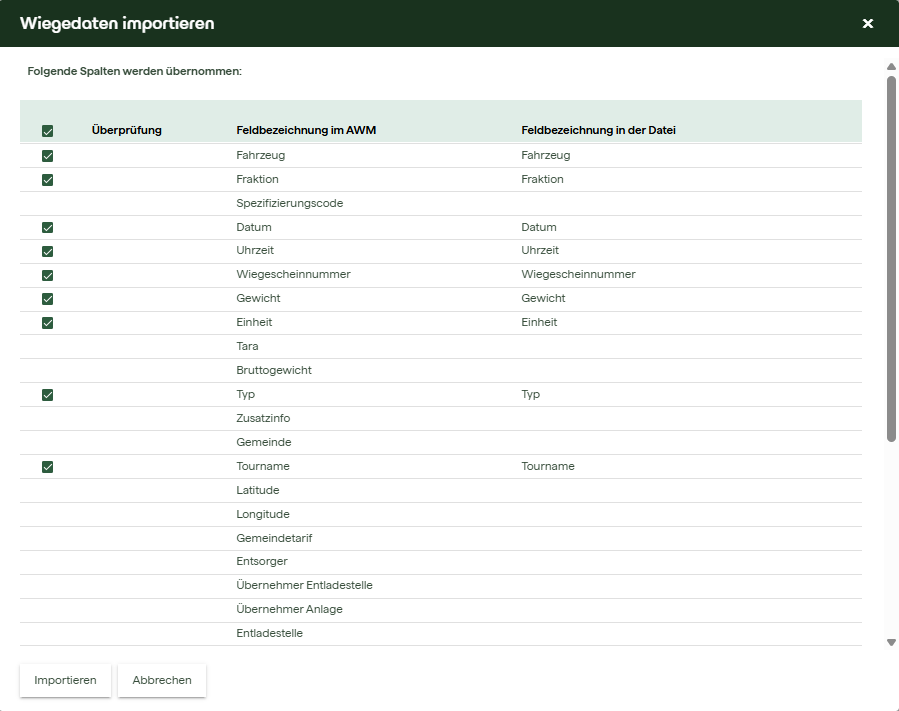Click the scrollbar up arrow
Screen dimensions: 899x711
891,67
